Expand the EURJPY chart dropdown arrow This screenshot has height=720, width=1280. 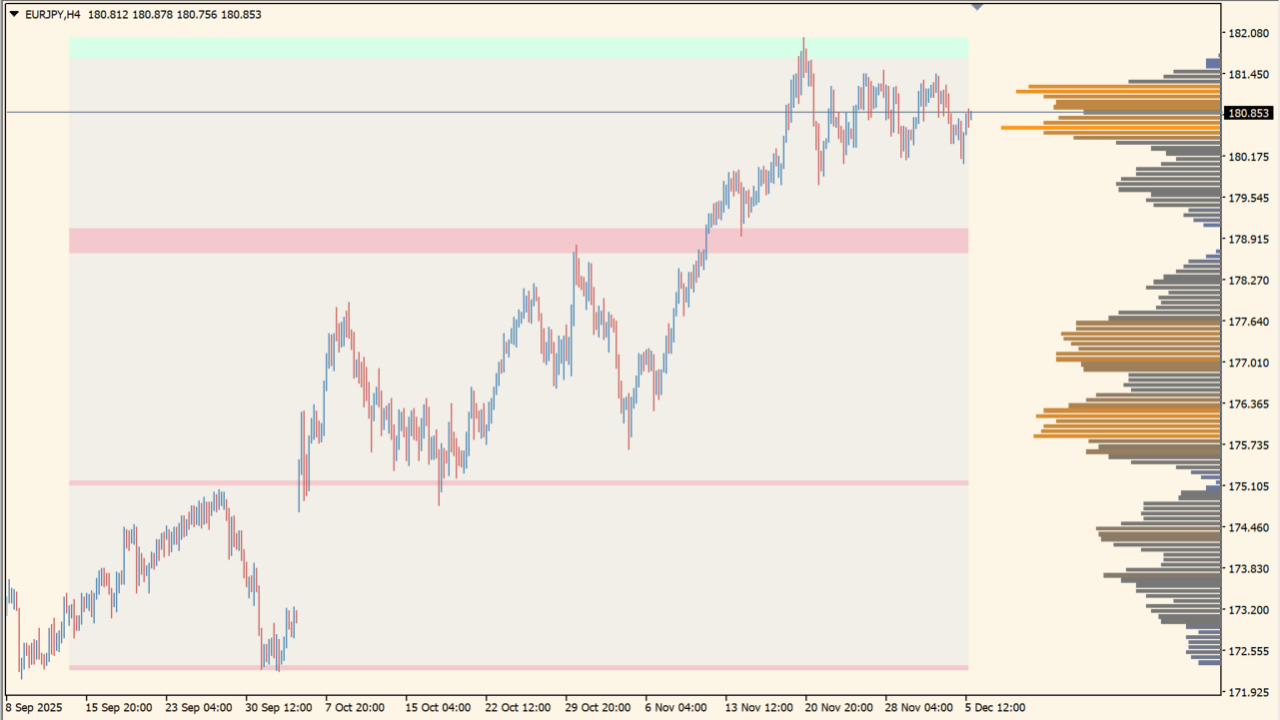pos(14,14)
